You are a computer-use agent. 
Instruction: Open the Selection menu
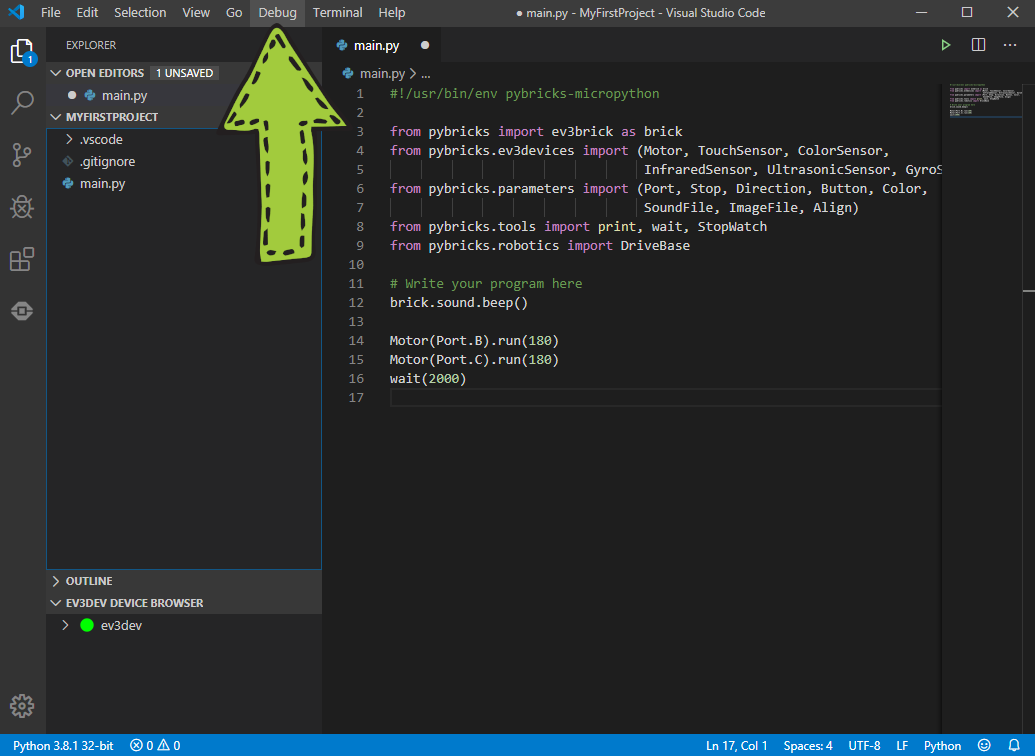[140, 13]
